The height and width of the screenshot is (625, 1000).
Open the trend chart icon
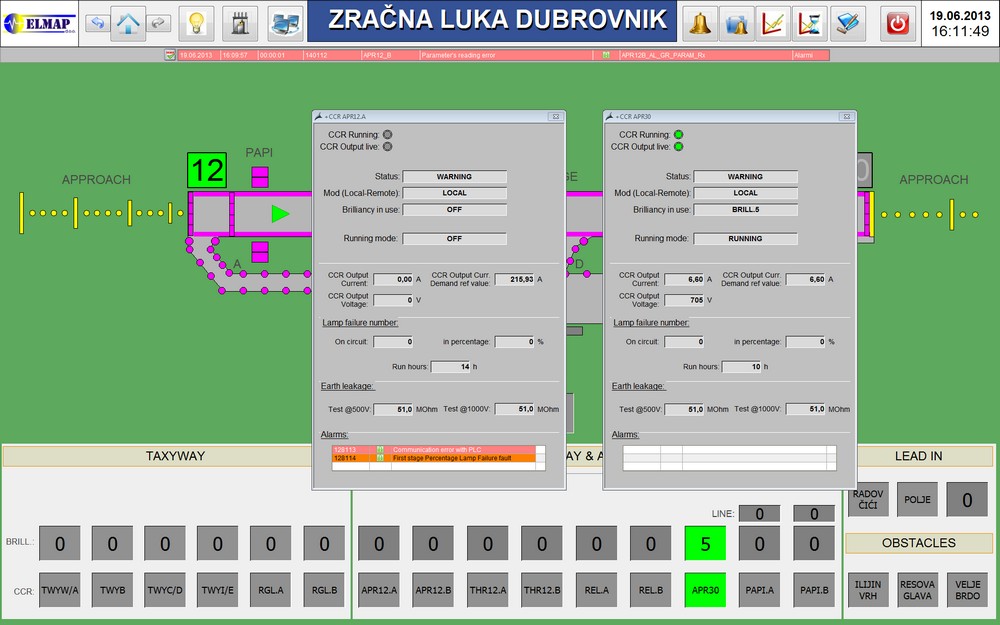tap(773, 22)
